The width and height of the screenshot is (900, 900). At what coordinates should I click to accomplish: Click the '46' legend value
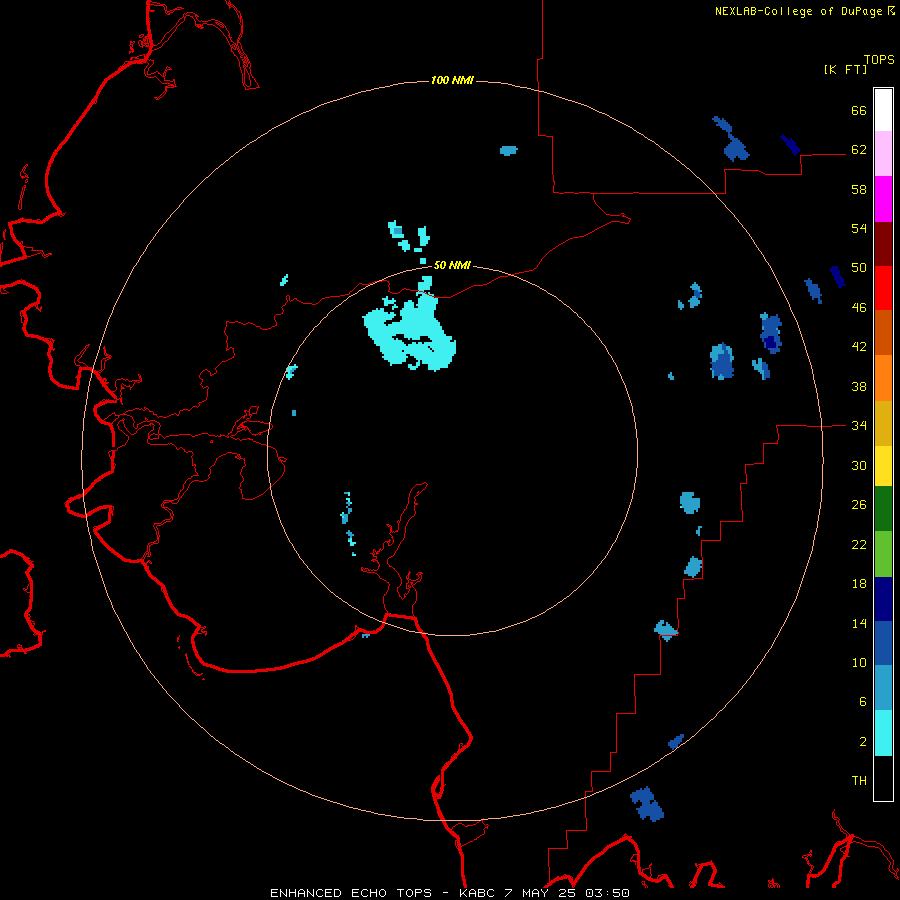click(x=859, y=308)
